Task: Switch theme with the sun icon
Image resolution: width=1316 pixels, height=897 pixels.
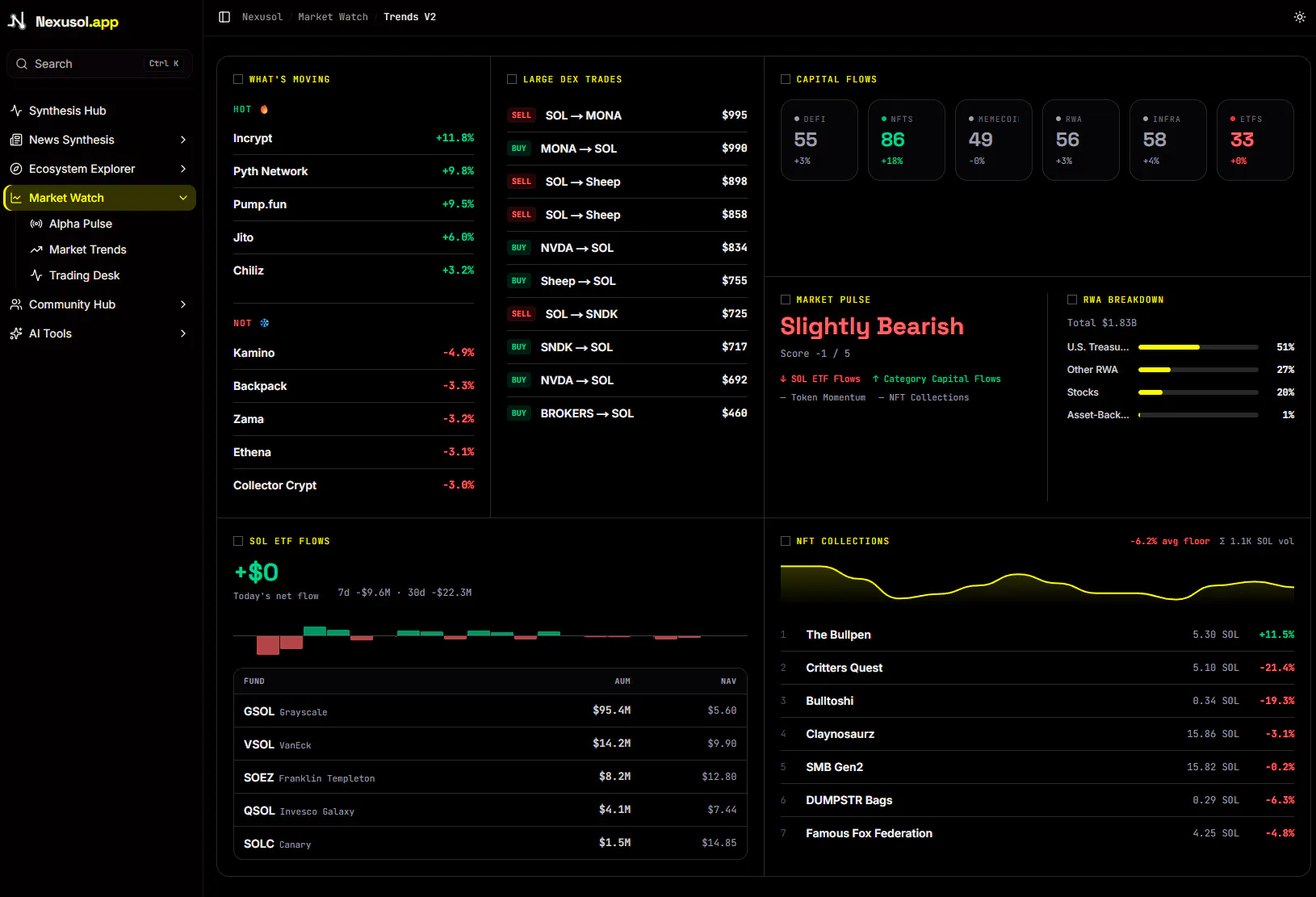Action: click(1299, 17)
